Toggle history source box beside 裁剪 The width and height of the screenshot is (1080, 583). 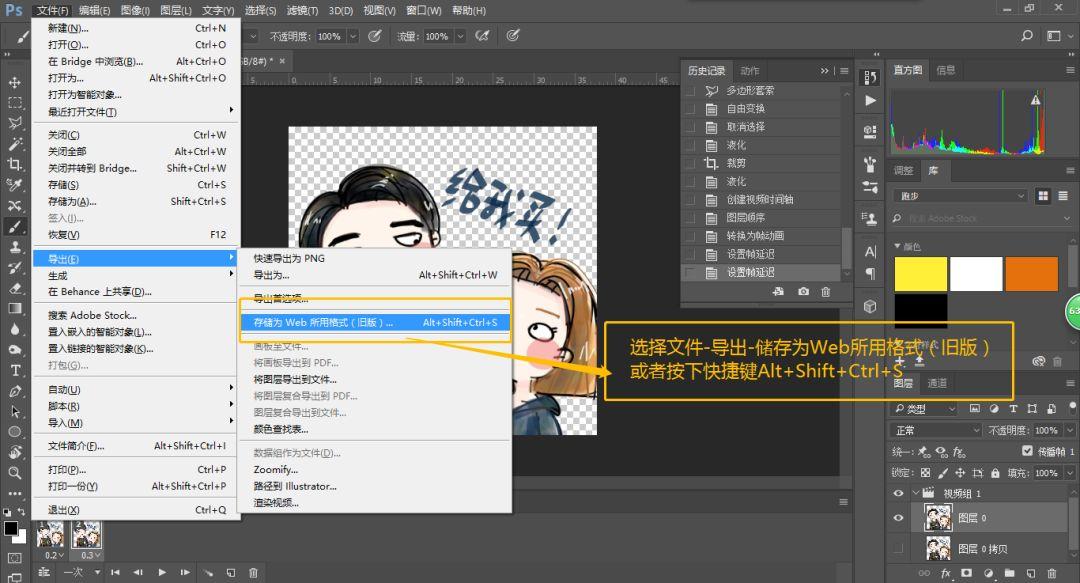[x=689, y=163]
